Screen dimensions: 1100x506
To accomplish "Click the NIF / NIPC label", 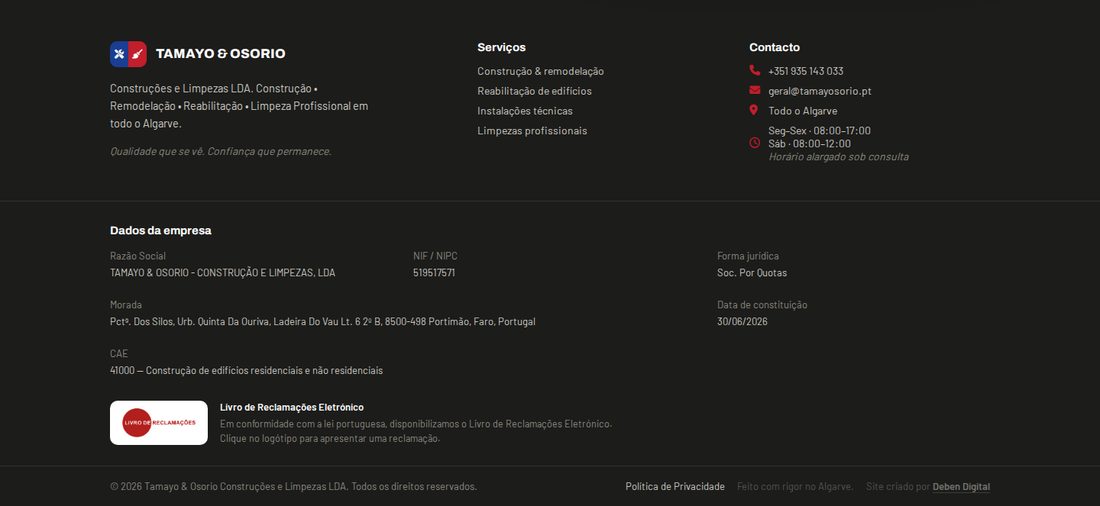I will [435, 256].
